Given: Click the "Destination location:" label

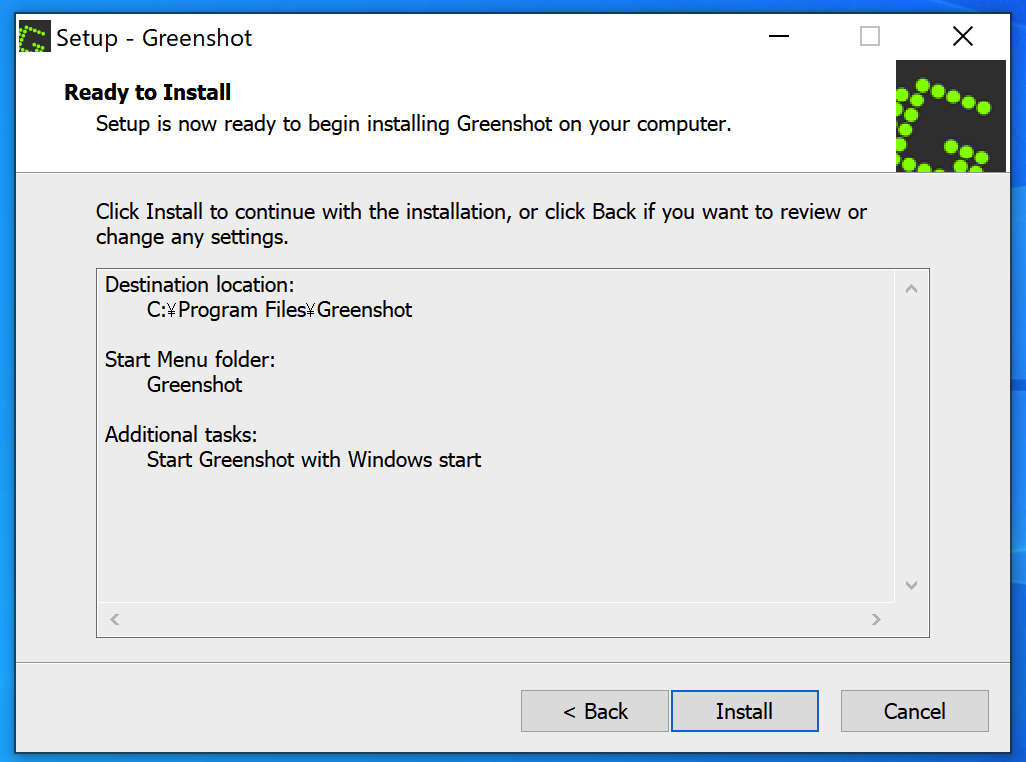Looking at the screenshot, I should click(199, 285).
